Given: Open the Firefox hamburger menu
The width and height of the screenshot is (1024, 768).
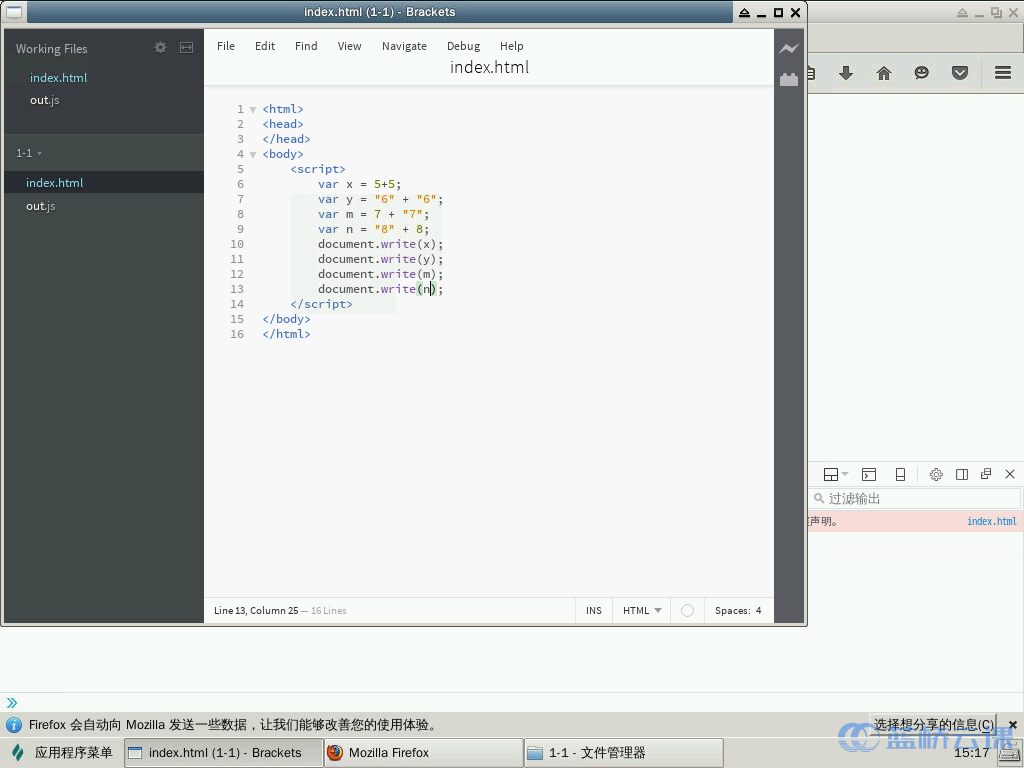Looking at the screenshot, I should tap(1002, 73).
